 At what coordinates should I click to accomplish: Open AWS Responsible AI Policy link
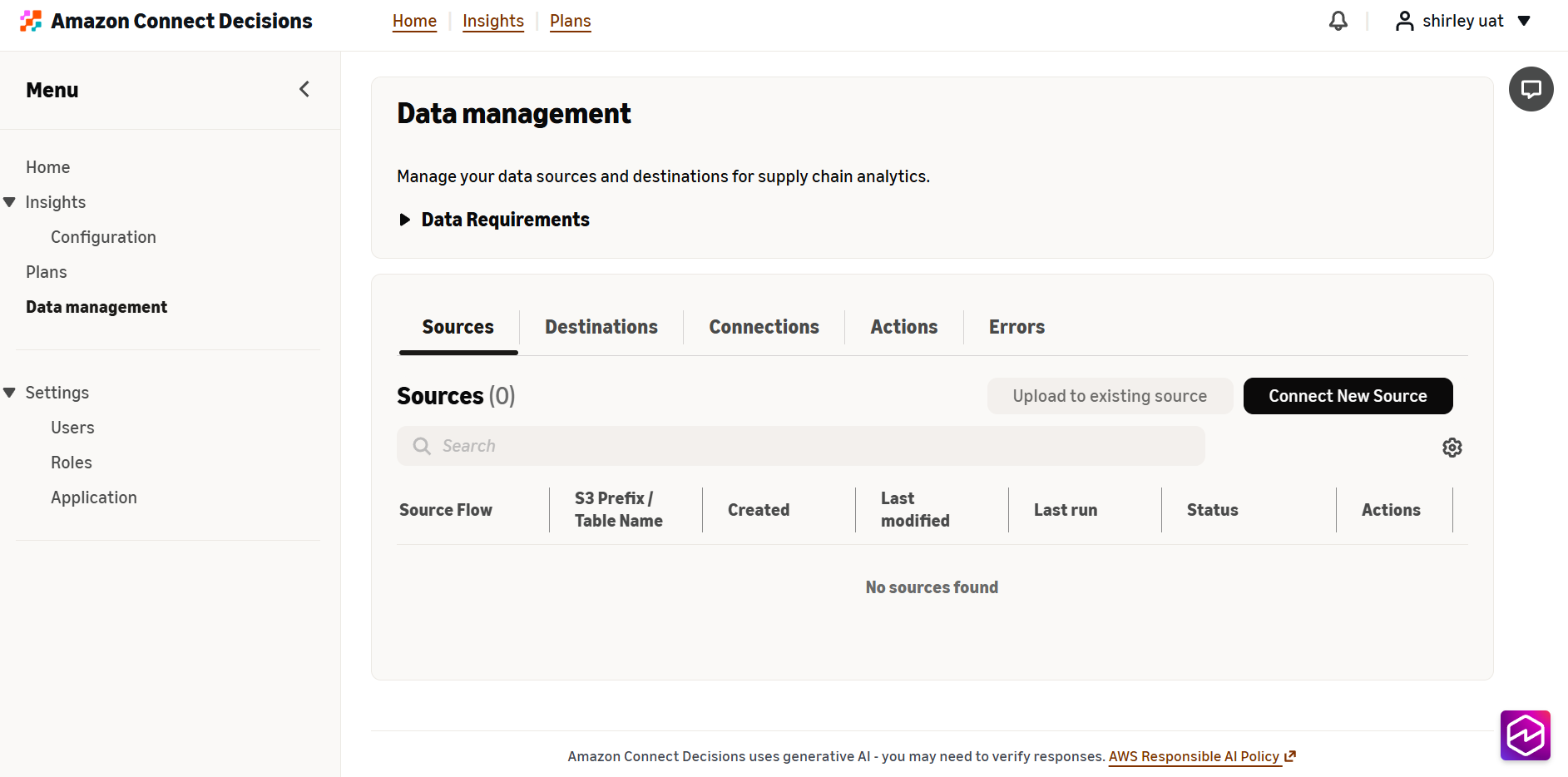(1194, 756)
